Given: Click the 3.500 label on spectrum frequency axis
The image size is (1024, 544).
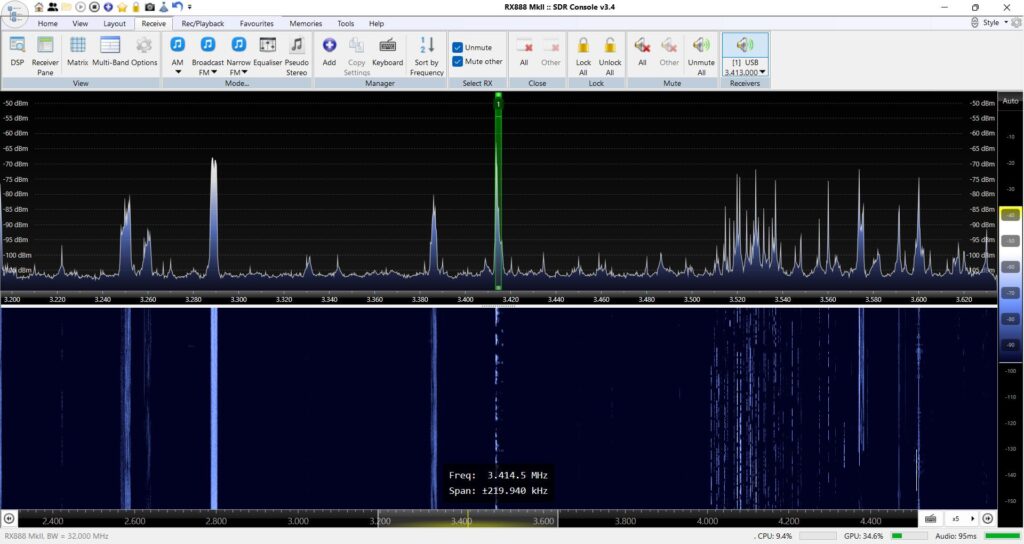Looking at the screenshot, I should pyautogui.click(x=692, y=300).
